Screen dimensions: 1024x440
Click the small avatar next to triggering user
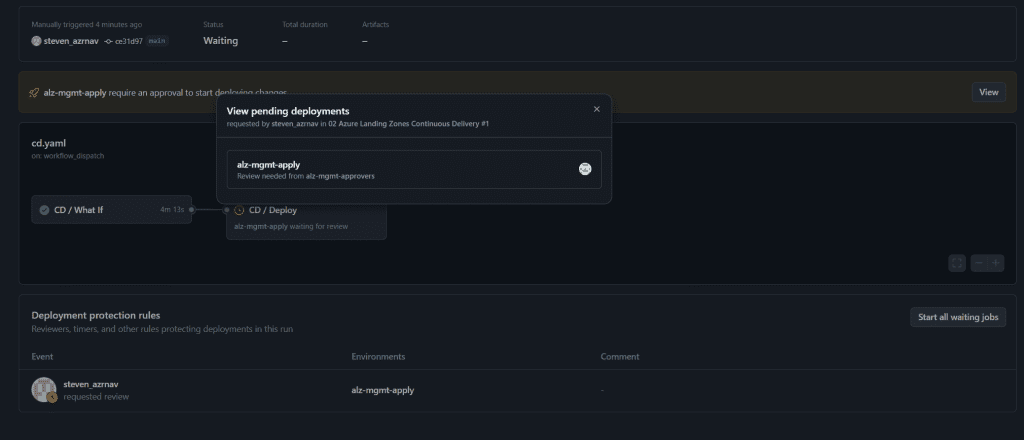[x=36, y=41]
